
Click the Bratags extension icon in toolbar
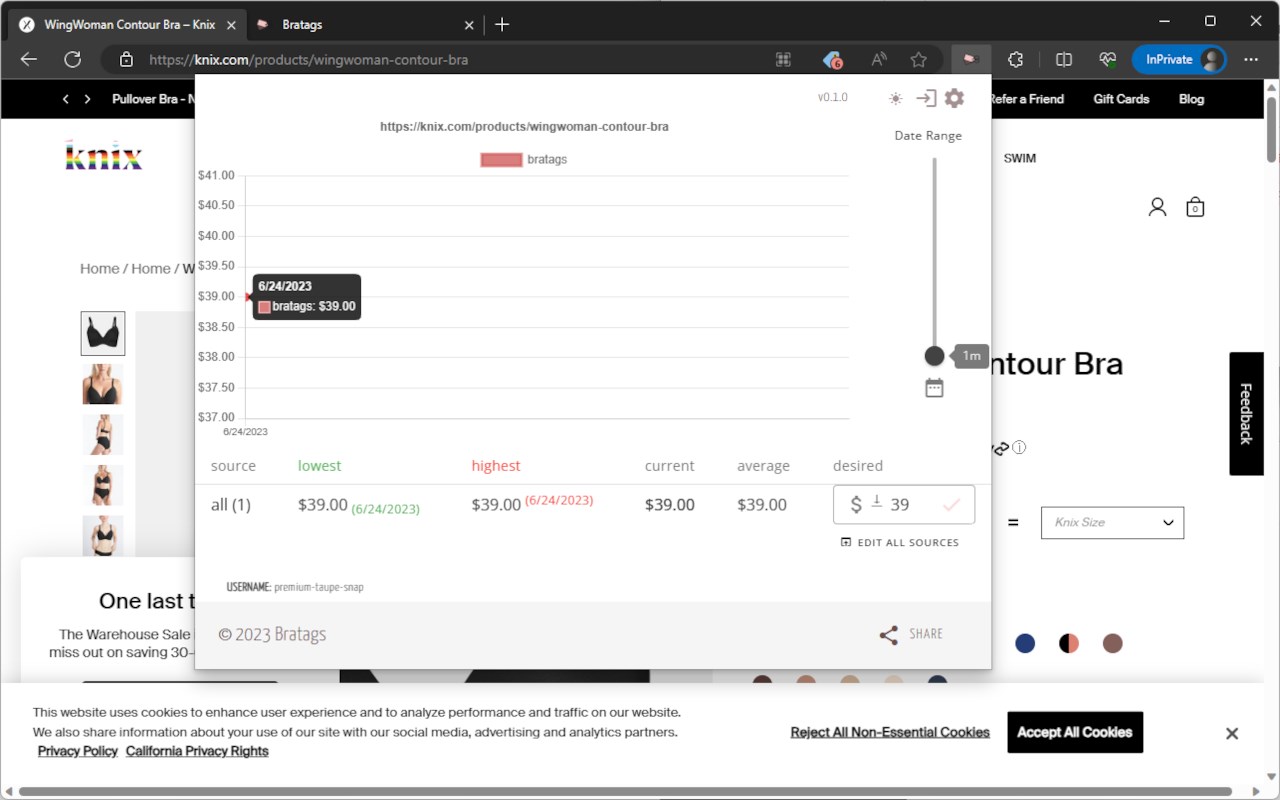coord(969,59)
